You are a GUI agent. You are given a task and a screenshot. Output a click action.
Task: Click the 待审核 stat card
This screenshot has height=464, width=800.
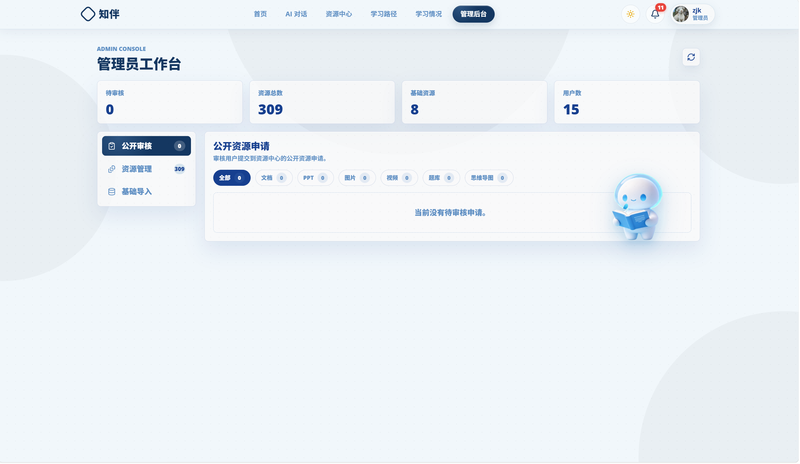170,102
